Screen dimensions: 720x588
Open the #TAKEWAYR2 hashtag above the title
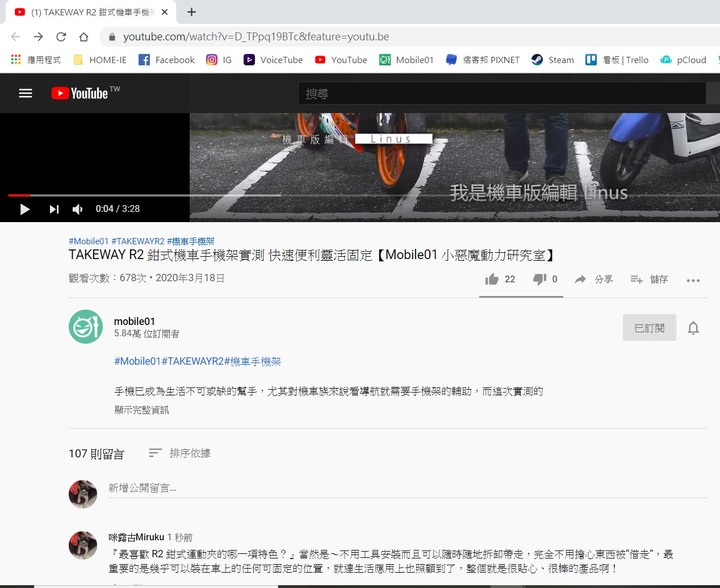click(138, 241)
